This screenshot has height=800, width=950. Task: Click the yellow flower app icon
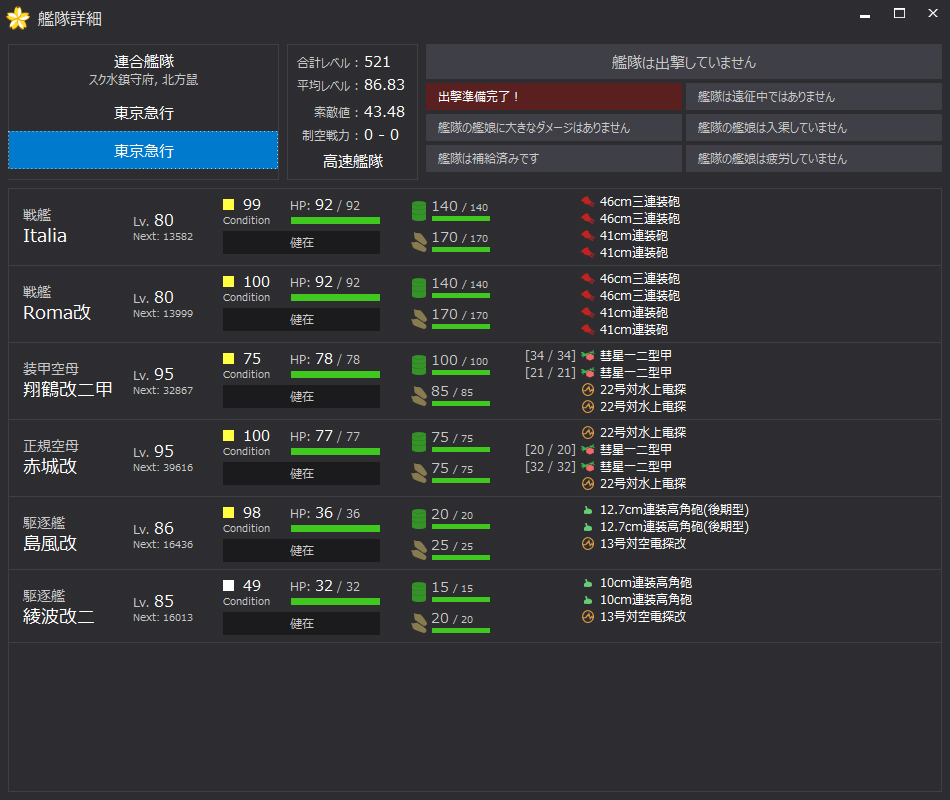(x=18, y=18)
